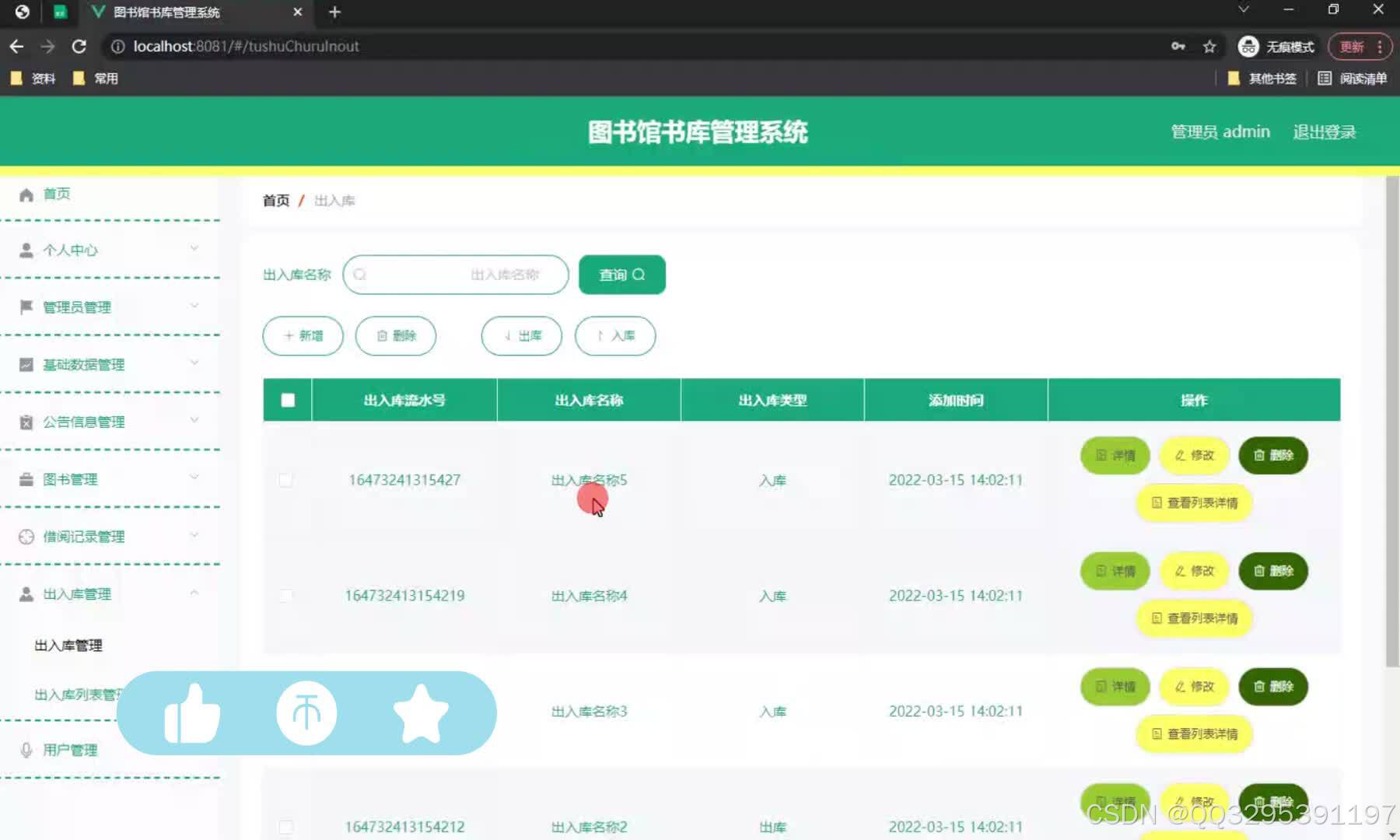Screen dimensions: 1400x840
Task: Click the incognito 无痕模式 icon
Action: pyautogui.click(x=1248, y=47)
